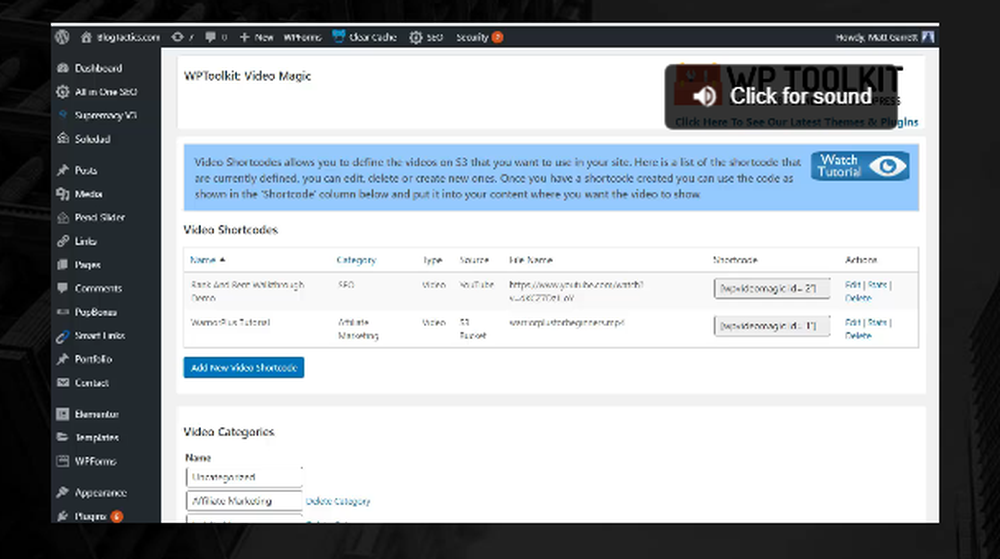Click the Uncategorized category name field
This screenshot has height=559, width=1000.
pos(244,477)
